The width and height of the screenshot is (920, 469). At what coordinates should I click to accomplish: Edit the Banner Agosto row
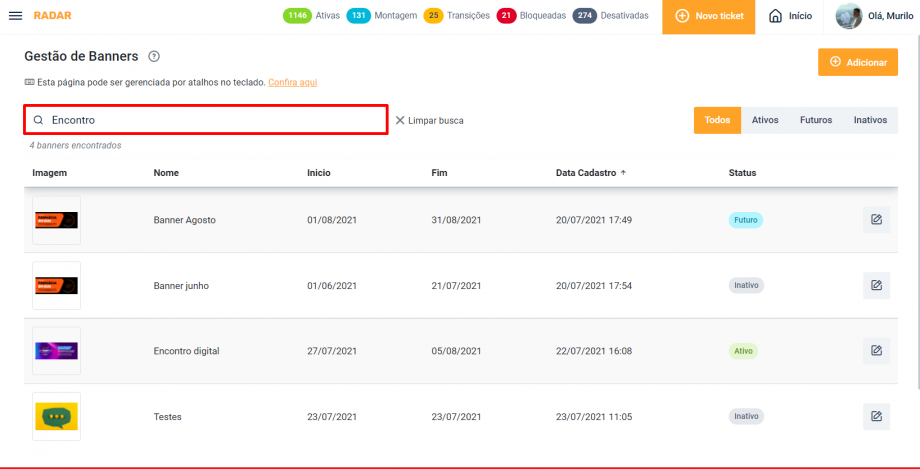tap(876, 220)
